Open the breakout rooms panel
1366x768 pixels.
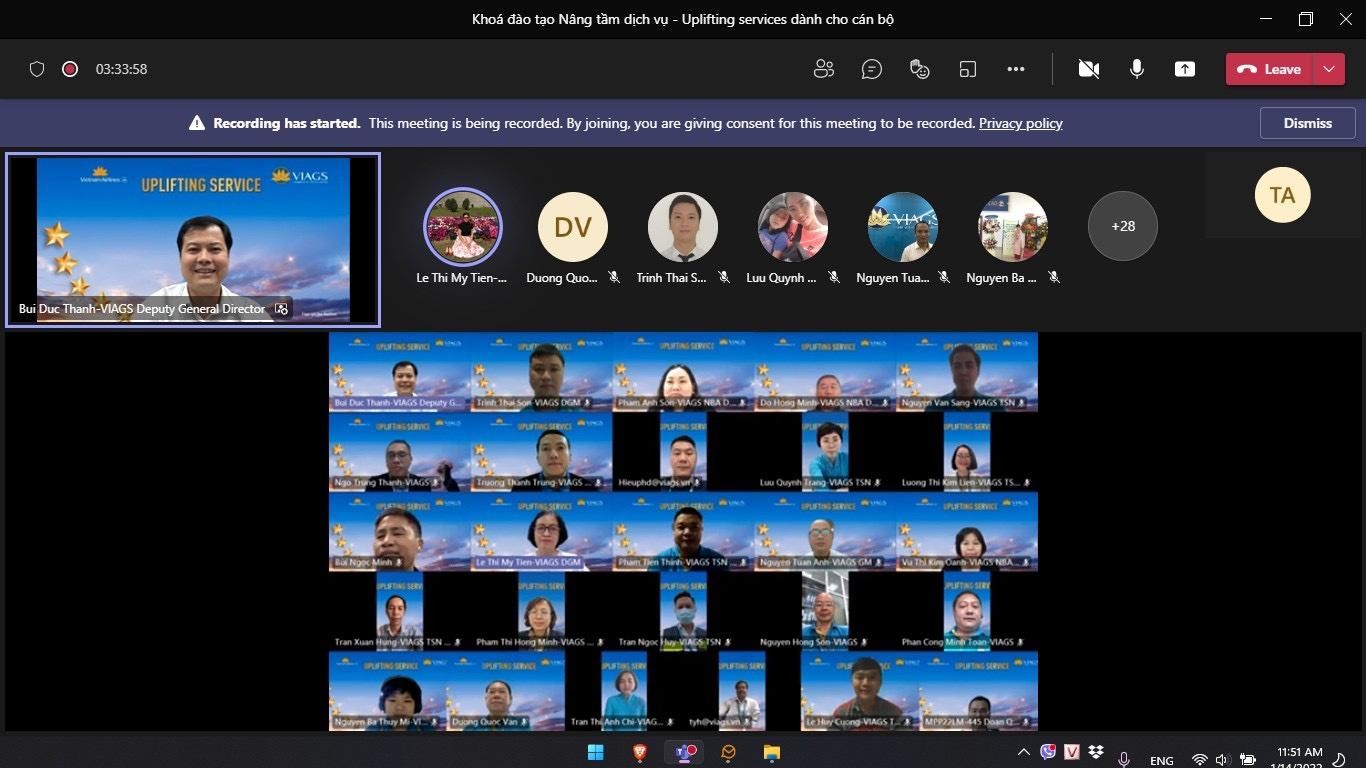tap(967, 69)
